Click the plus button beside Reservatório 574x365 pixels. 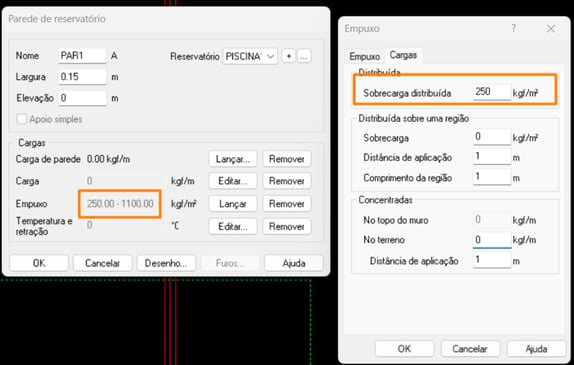click(x=288, y=56)
